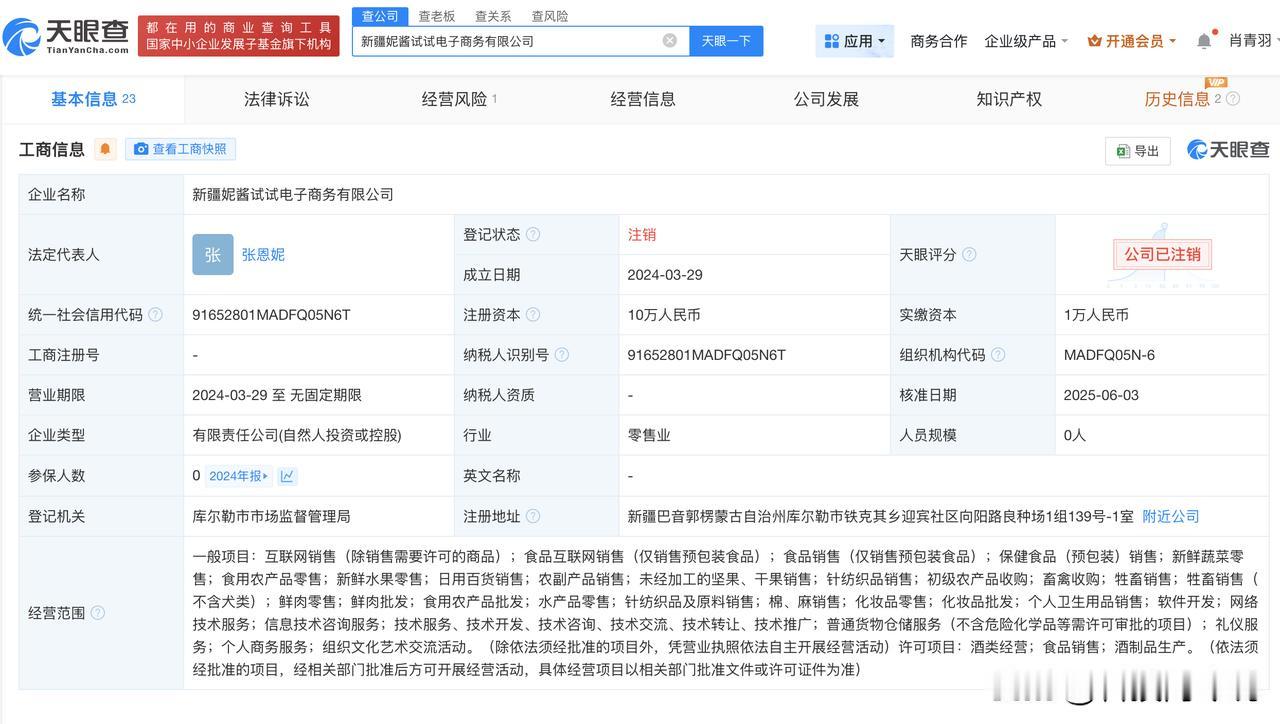Select the 经营风险 tab
This screenshot has width=1280, height=724.
pyautogui.click(x=459, y=99)
